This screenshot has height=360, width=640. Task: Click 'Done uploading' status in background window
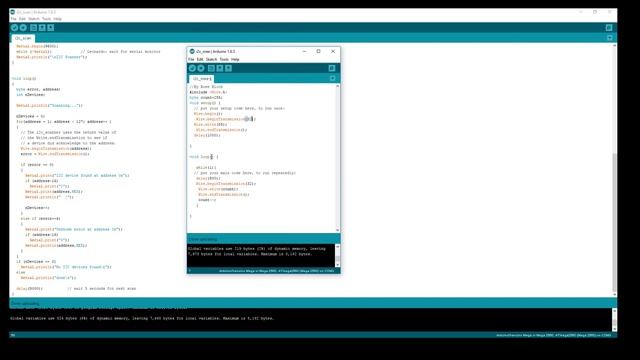(25, 304)
